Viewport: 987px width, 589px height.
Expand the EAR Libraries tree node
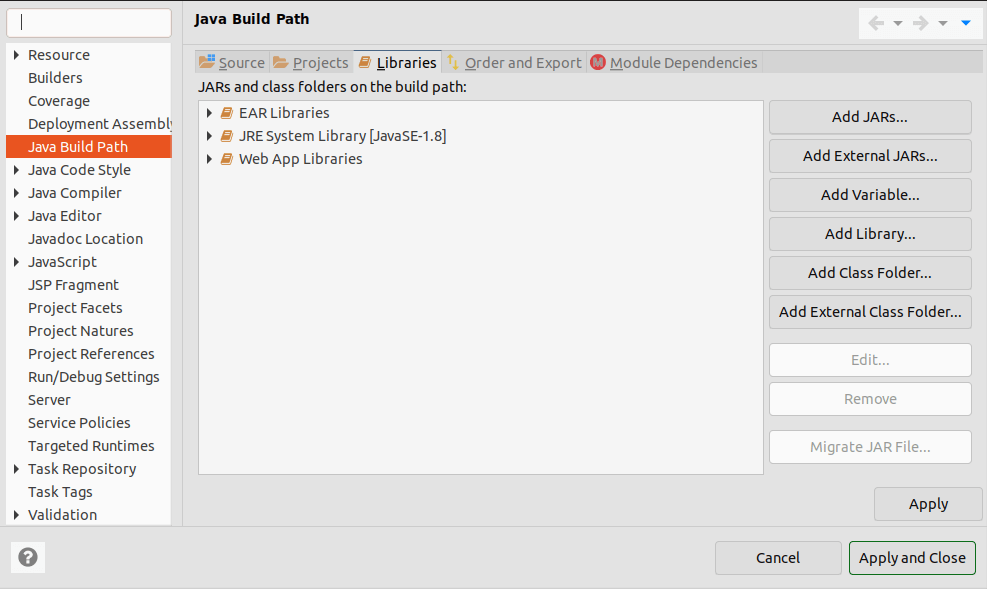click(x=209, y=113)
